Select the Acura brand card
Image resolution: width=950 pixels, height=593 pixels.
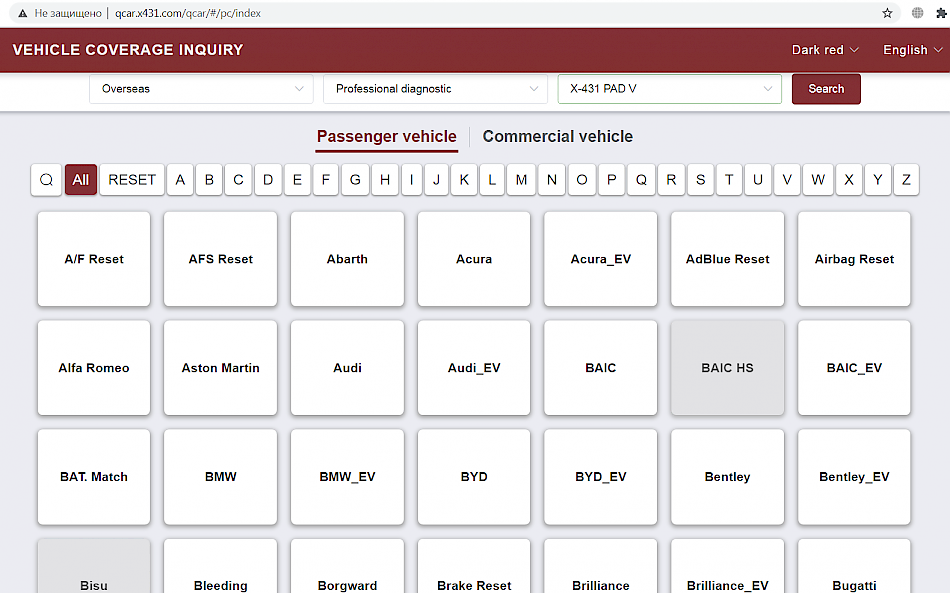474,259
